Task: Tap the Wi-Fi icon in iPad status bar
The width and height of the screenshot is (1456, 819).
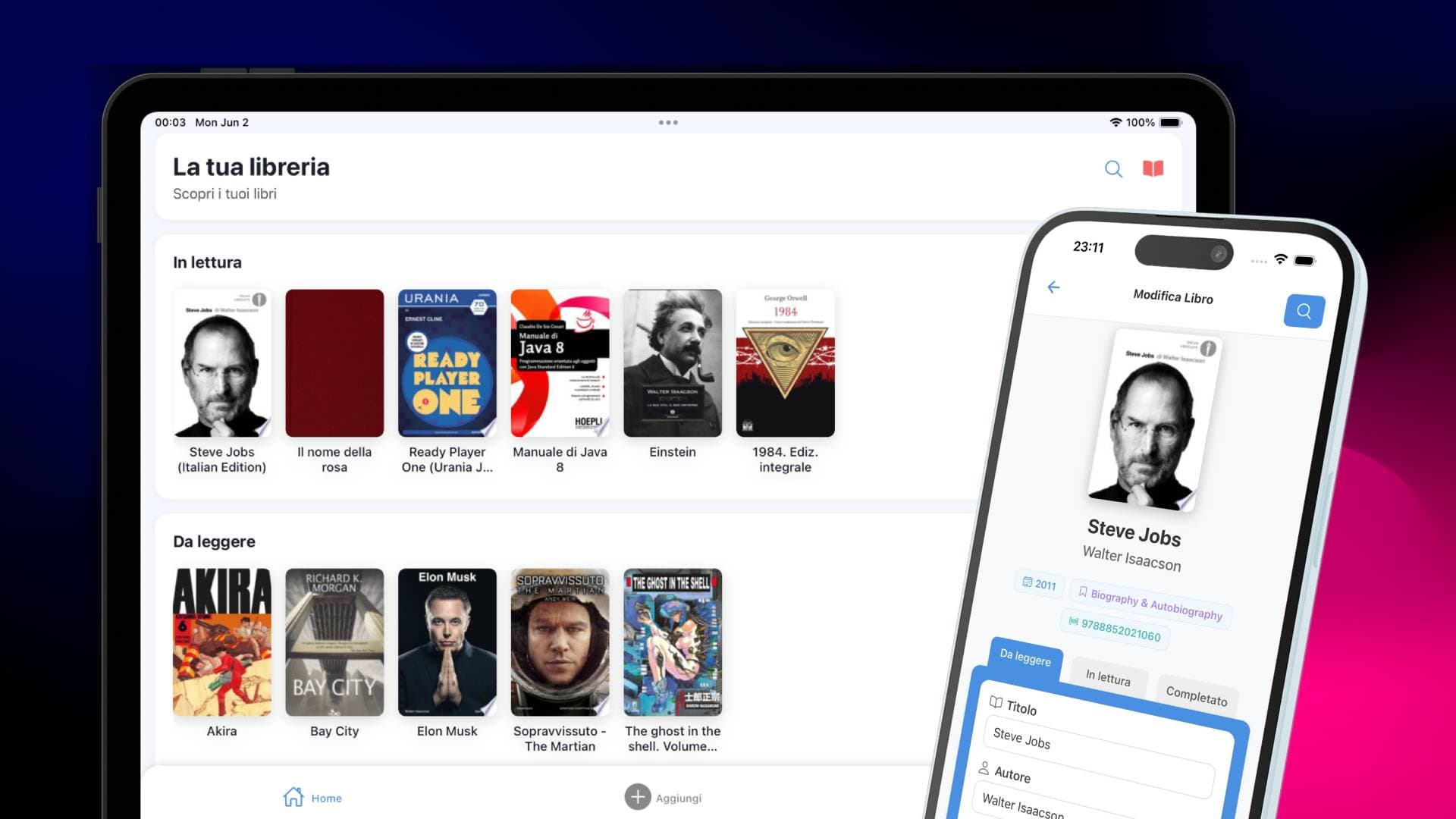Action: pos(1116,122)
